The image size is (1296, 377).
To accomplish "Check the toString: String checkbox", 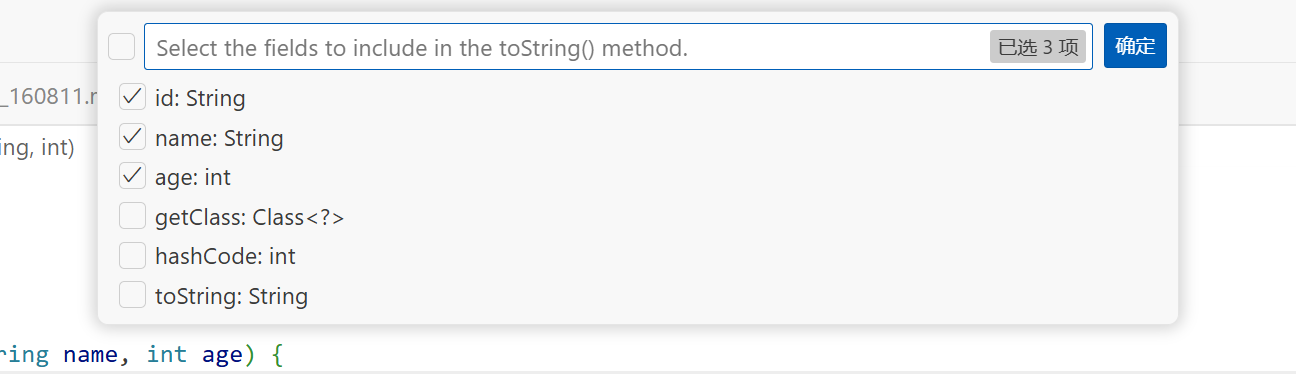I will click(132, 295).
